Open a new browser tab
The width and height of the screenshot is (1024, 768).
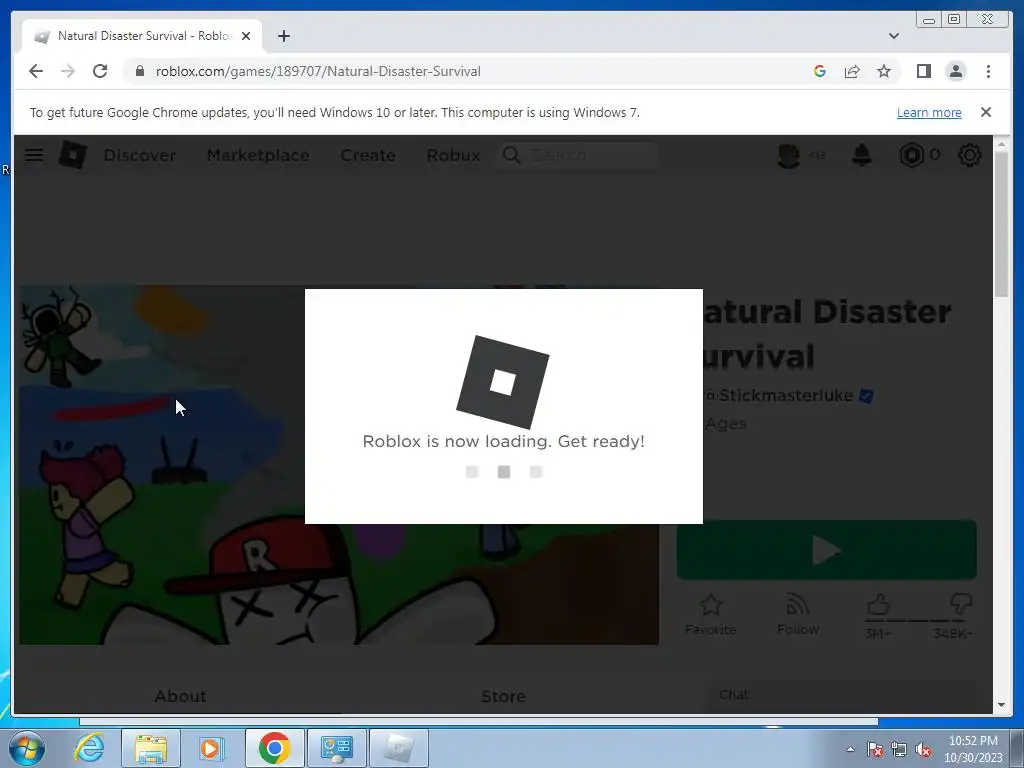(283, 36)
